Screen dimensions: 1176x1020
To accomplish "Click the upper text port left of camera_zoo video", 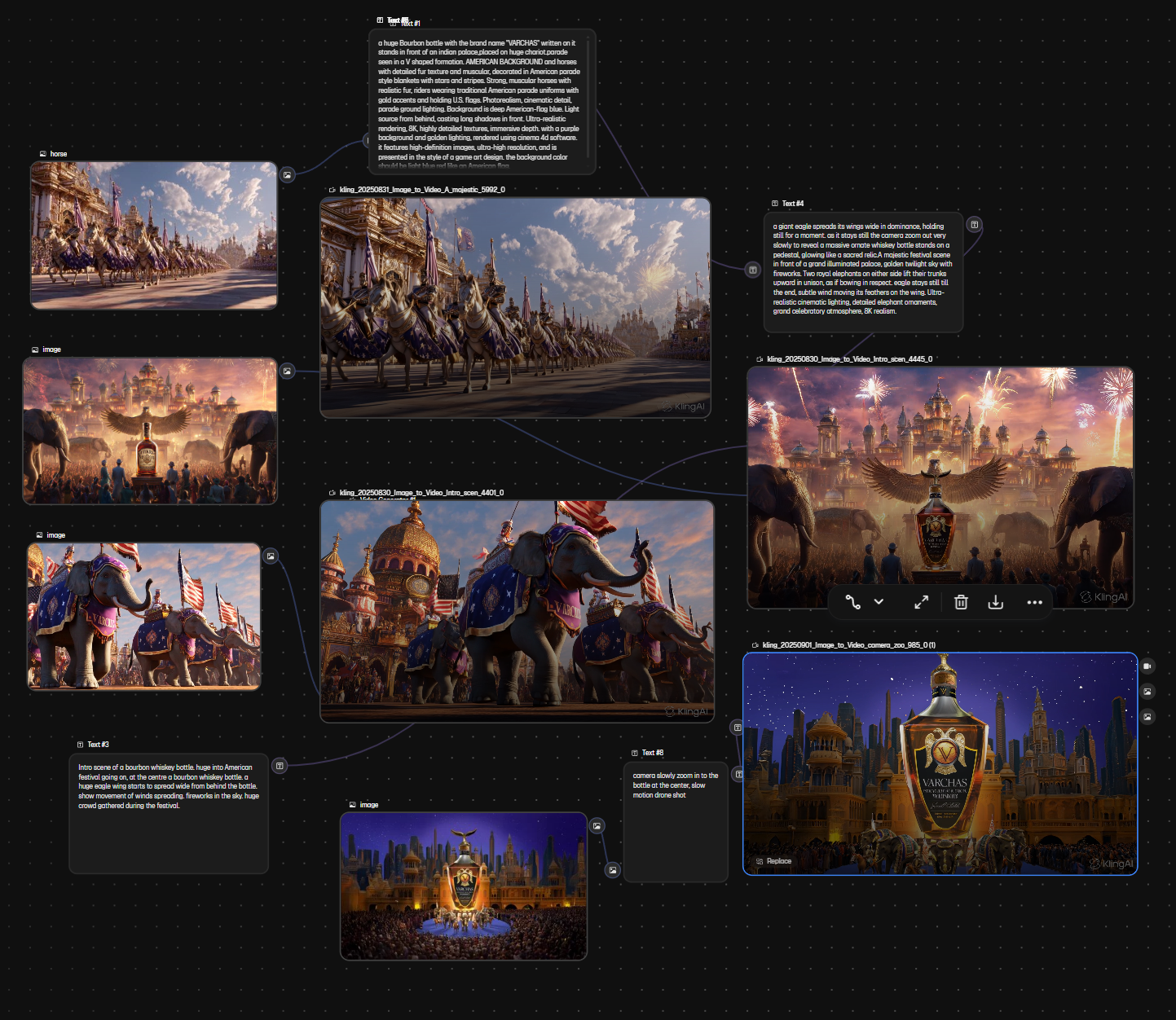I will [737, 728].
